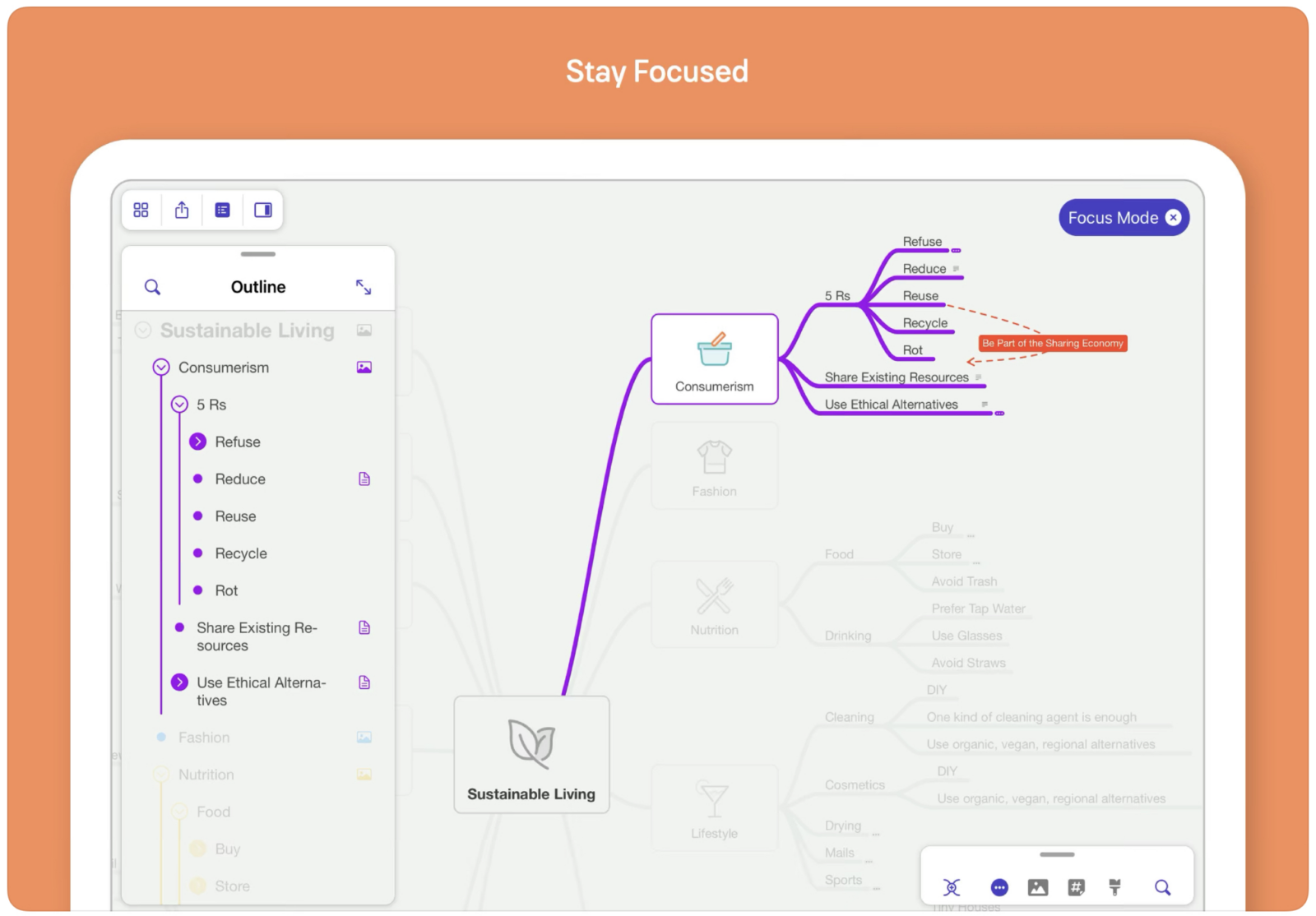
Task: Close Focus Mode
Action: click(1174, 218)
